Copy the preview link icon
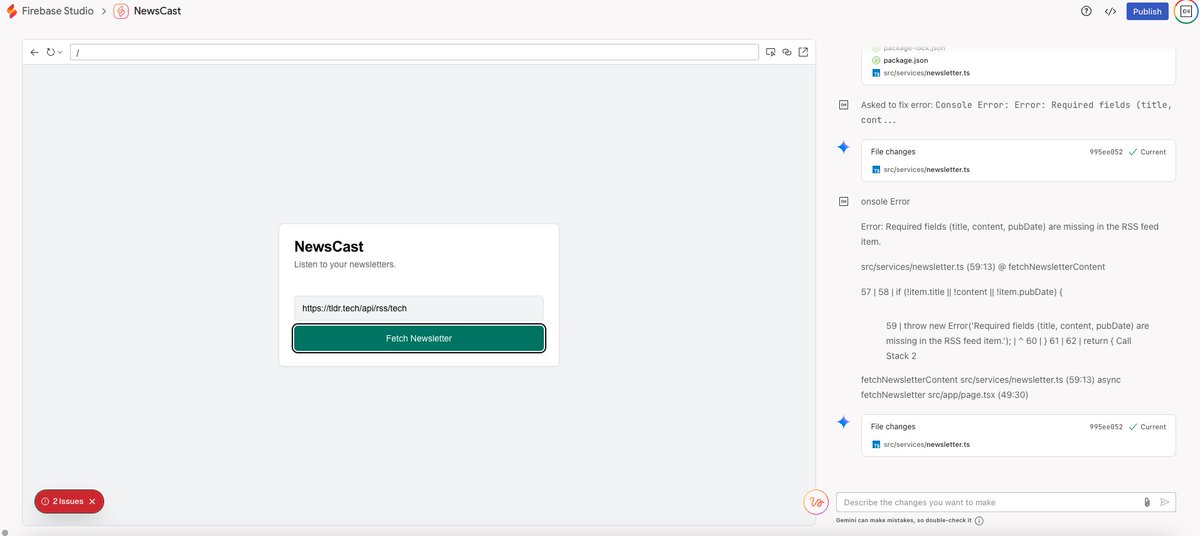This screenshot has width=1200, height=536. tap(787, 52)
